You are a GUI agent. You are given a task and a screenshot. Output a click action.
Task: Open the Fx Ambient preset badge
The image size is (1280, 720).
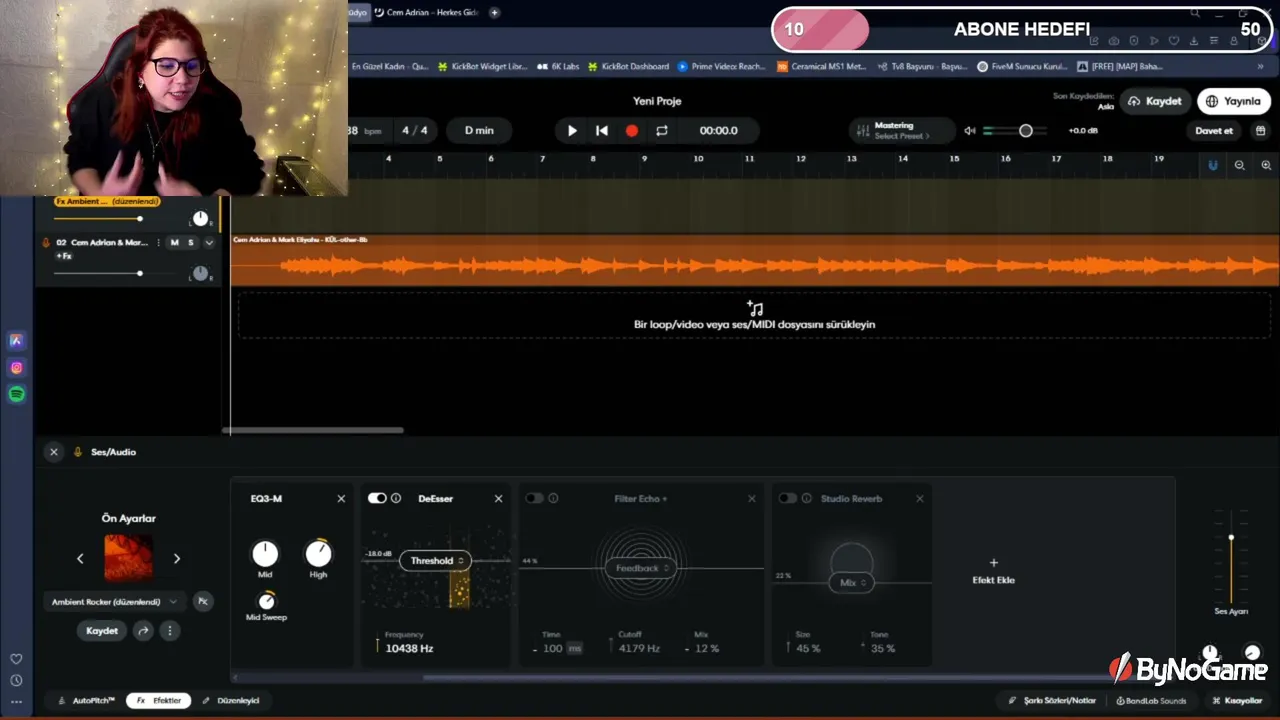[107, 201]
